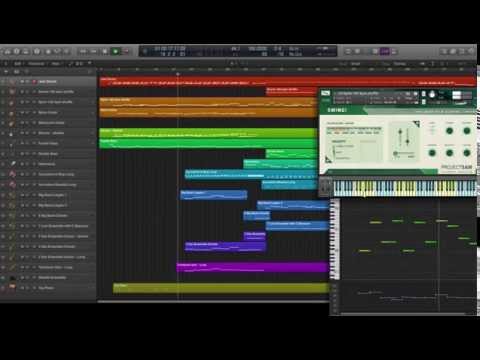Toggle the metronome beside the count-in button

394,51
